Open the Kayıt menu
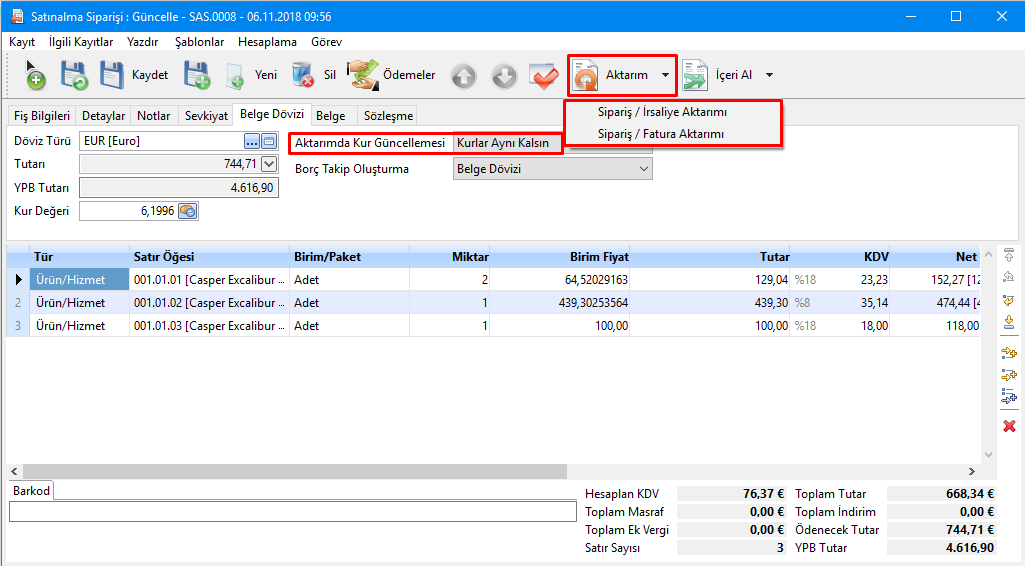The width and height of the screenshot is (1025, 566). coord(22,42)
